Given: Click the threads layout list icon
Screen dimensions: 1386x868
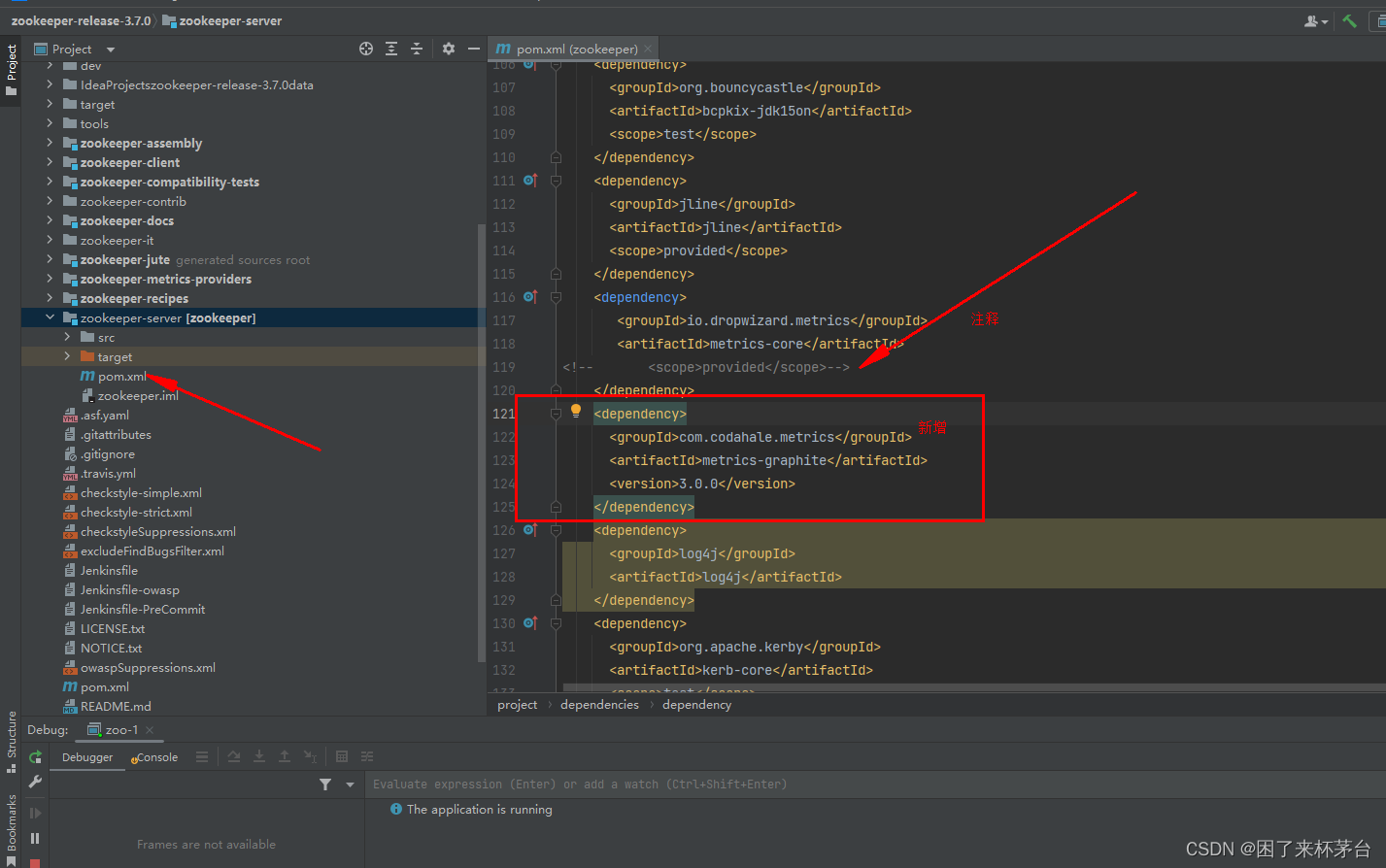Looking at the screenshot, I should click(x=202, y=756).
